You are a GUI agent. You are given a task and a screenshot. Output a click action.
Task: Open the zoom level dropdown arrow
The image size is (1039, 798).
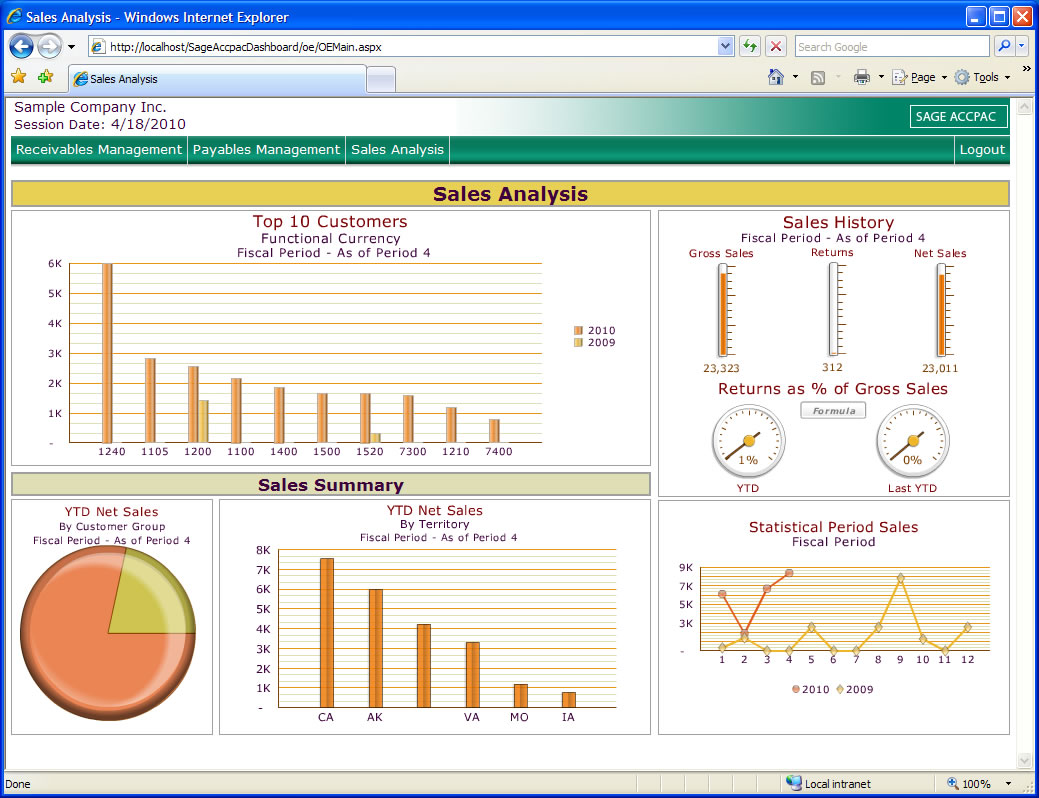click(1008, 784)
